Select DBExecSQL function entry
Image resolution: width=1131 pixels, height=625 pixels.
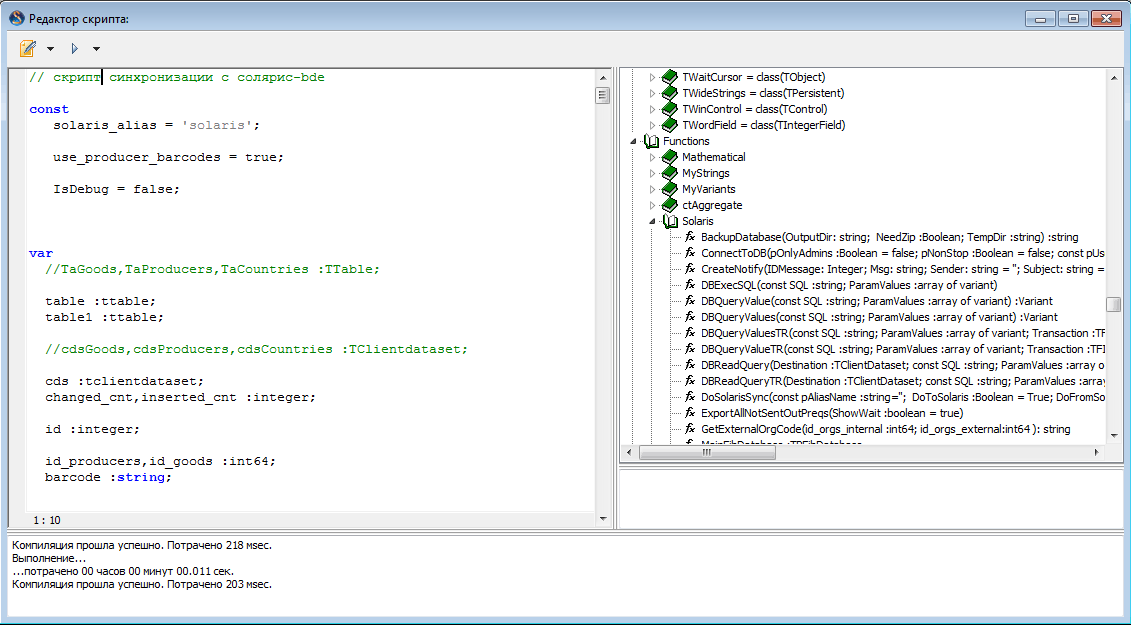tap(849, 285)
